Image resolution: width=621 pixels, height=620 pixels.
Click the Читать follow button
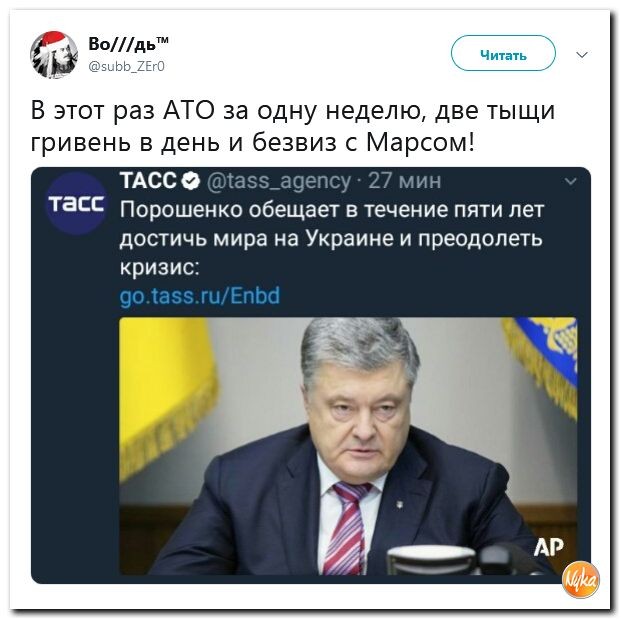click(x=503, y=53)
